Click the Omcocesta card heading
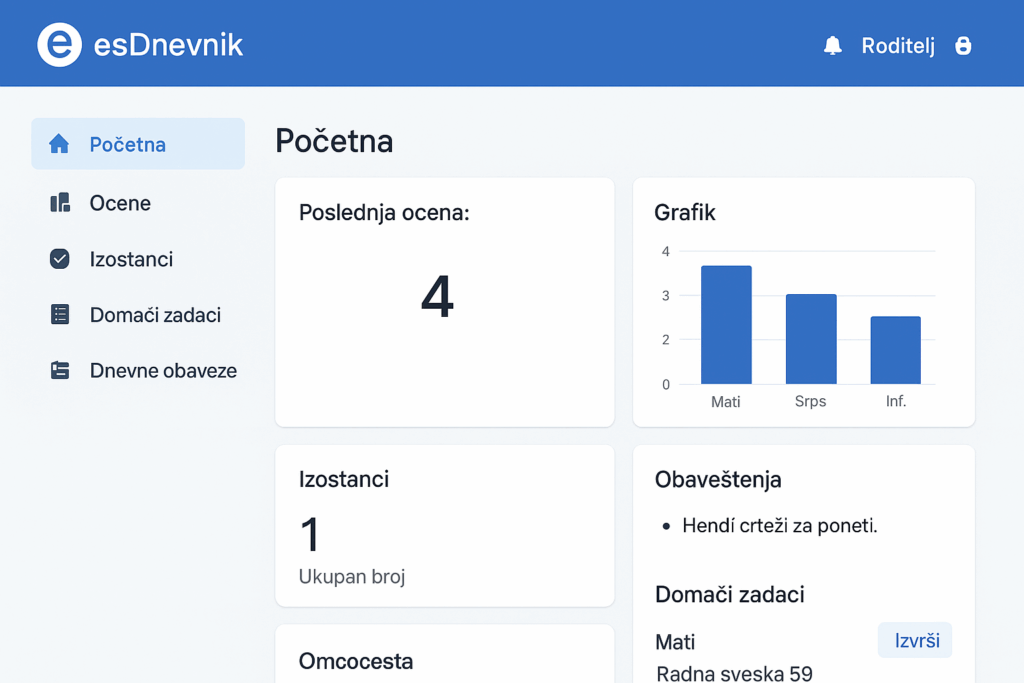Viewport: 1024px width, 683px height. (356, 661)
